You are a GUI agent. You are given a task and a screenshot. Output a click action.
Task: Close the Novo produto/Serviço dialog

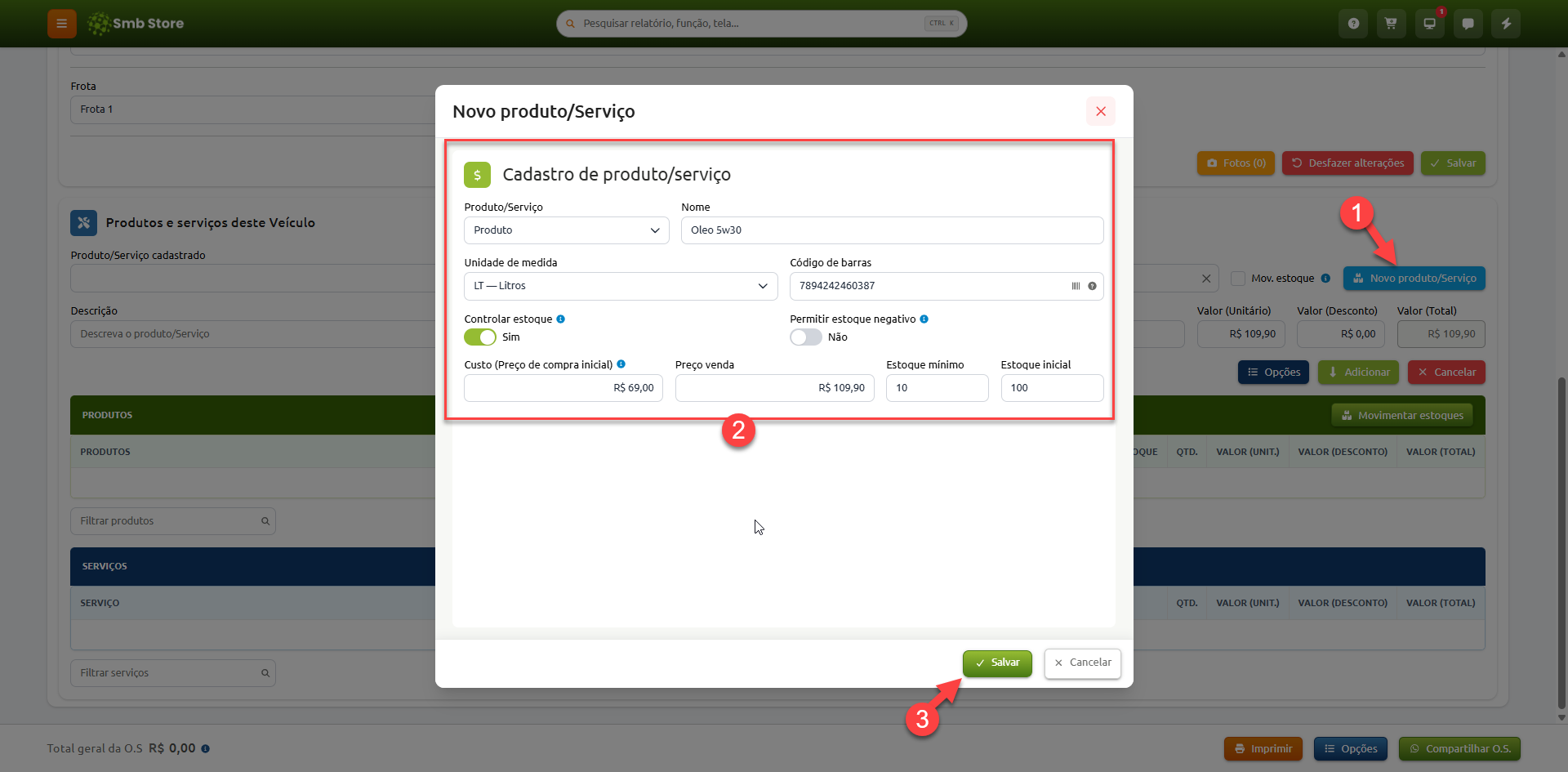[1101, 111]
